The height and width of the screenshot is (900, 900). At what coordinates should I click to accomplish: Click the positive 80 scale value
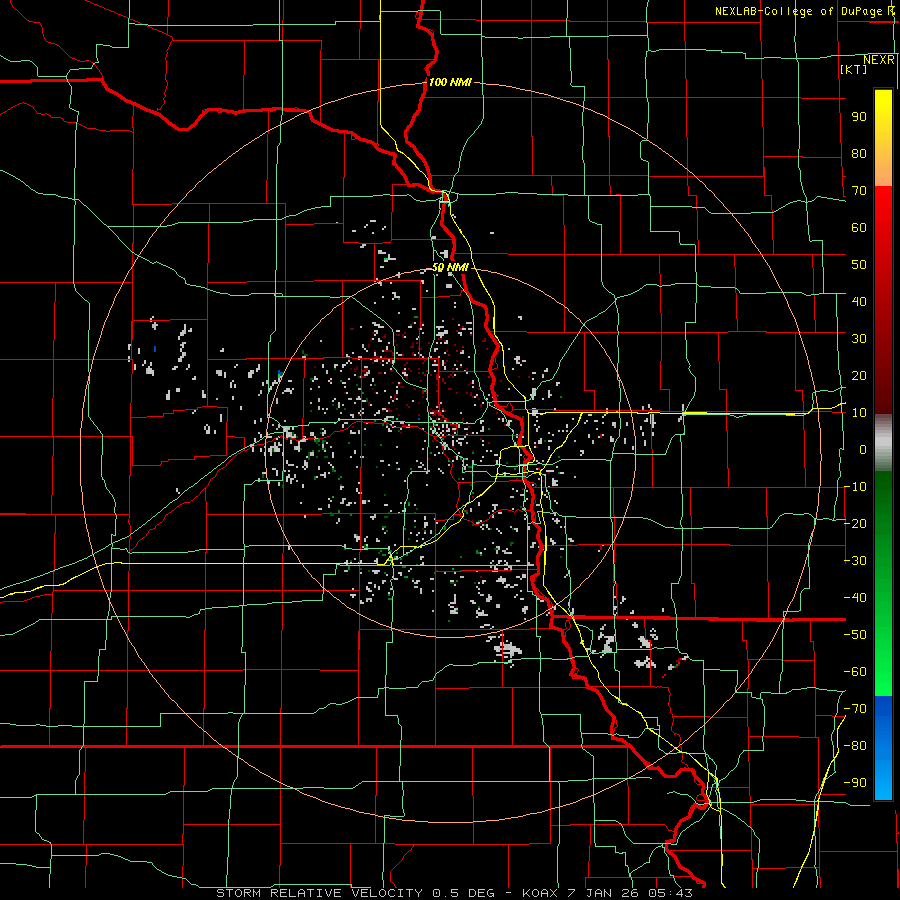pos(859,153)
